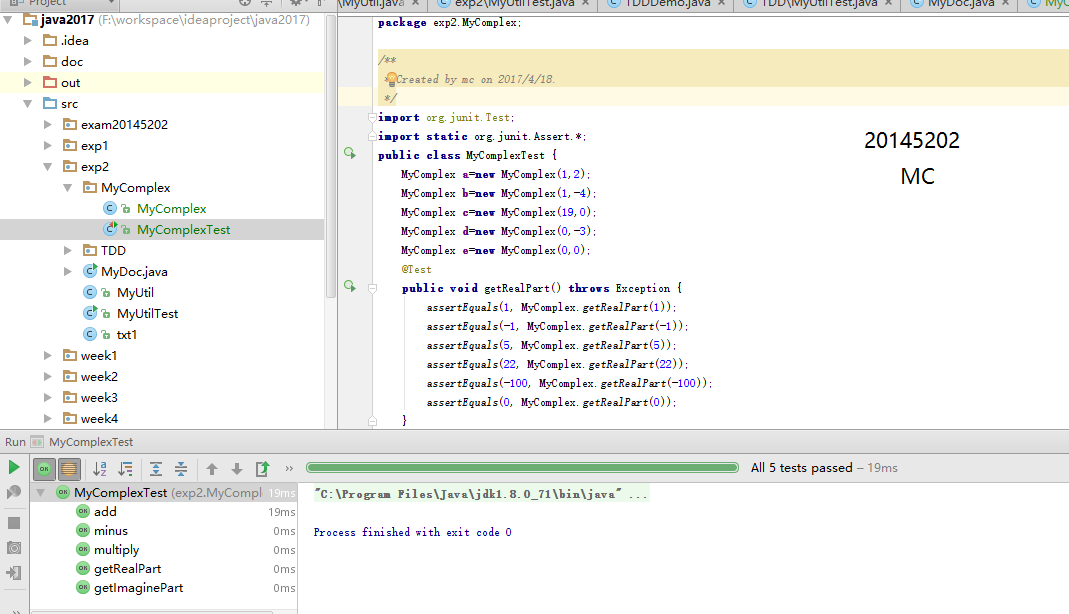
Task: Click the out folder icon
Action: pos(50,82)
